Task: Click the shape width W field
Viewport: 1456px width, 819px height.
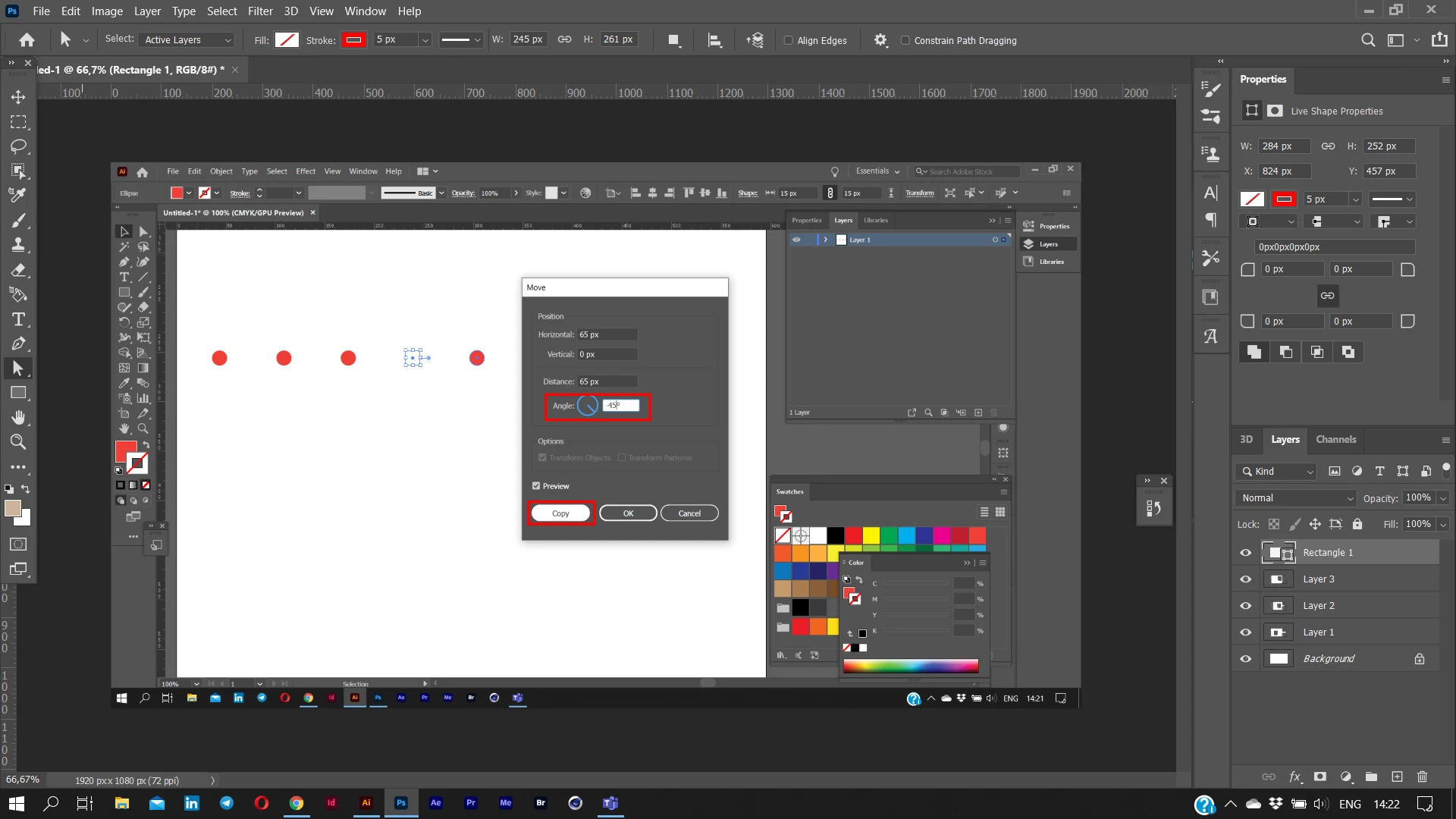Action: pos(527,39)
